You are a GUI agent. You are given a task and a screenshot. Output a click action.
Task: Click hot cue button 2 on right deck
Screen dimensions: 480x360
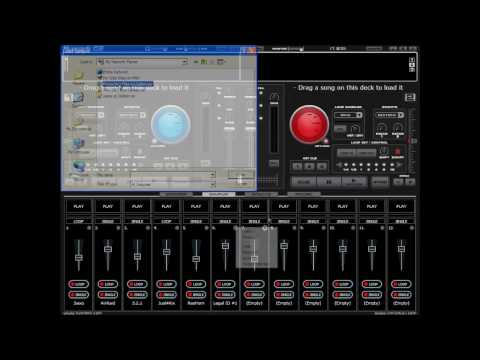pos(309,166)
